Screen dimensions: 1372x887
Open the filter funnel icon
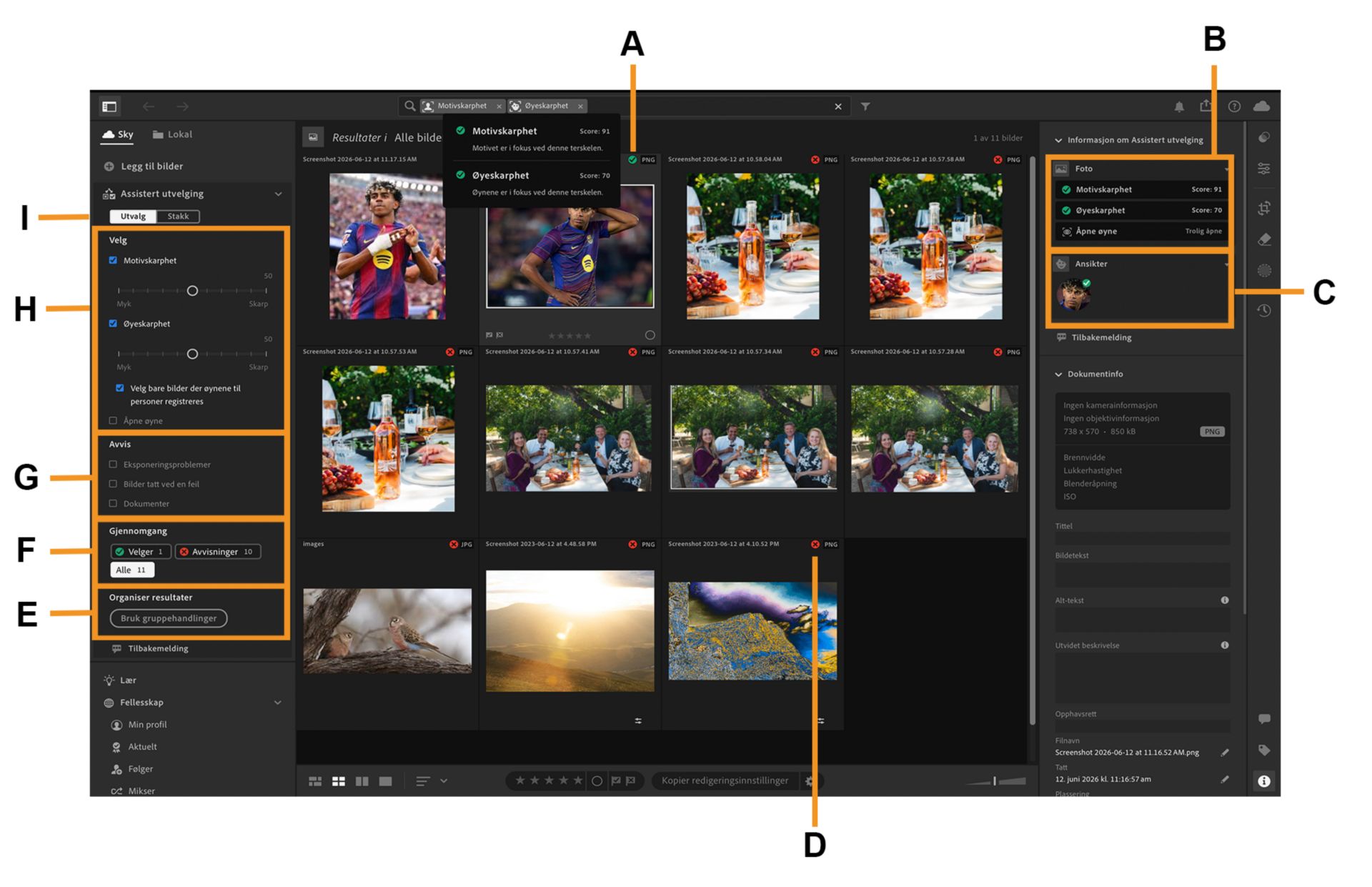click(865, 106)
